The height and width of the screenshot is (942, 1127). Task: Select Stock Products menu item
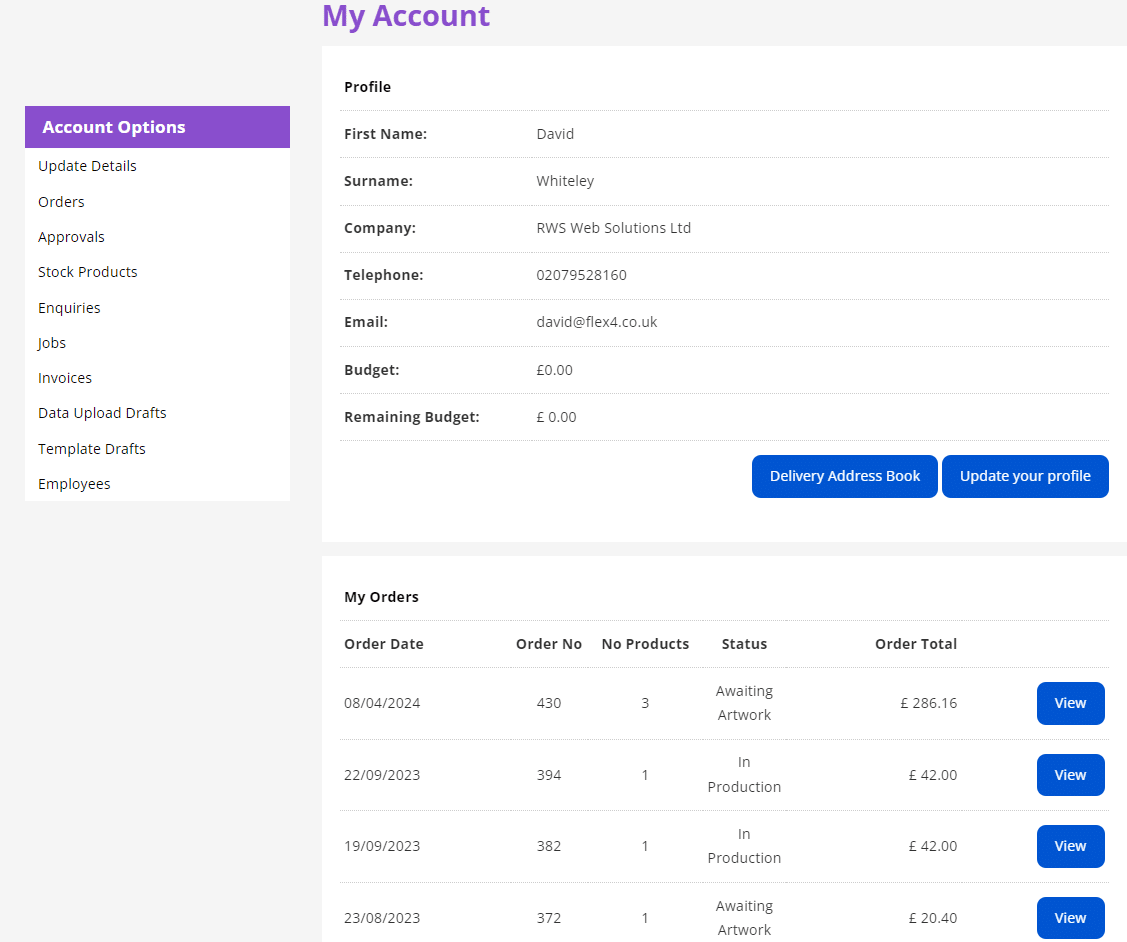(88, 272)
